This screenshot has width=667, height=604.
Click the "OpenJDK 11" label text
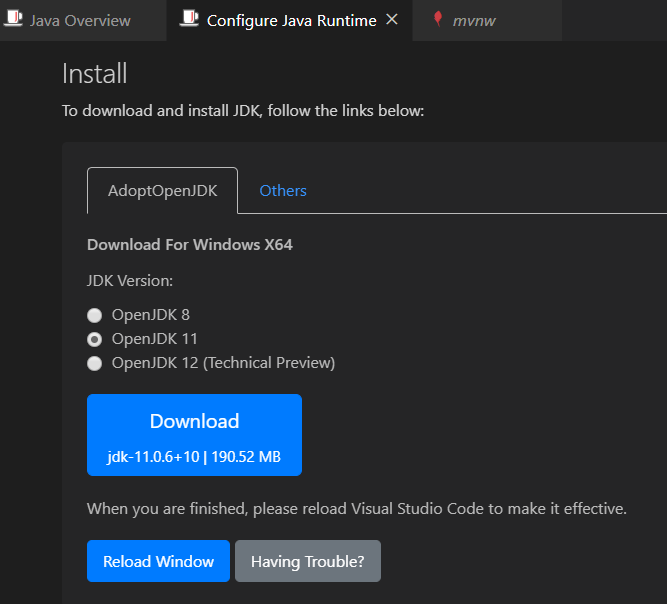click(x=155, y=339)
